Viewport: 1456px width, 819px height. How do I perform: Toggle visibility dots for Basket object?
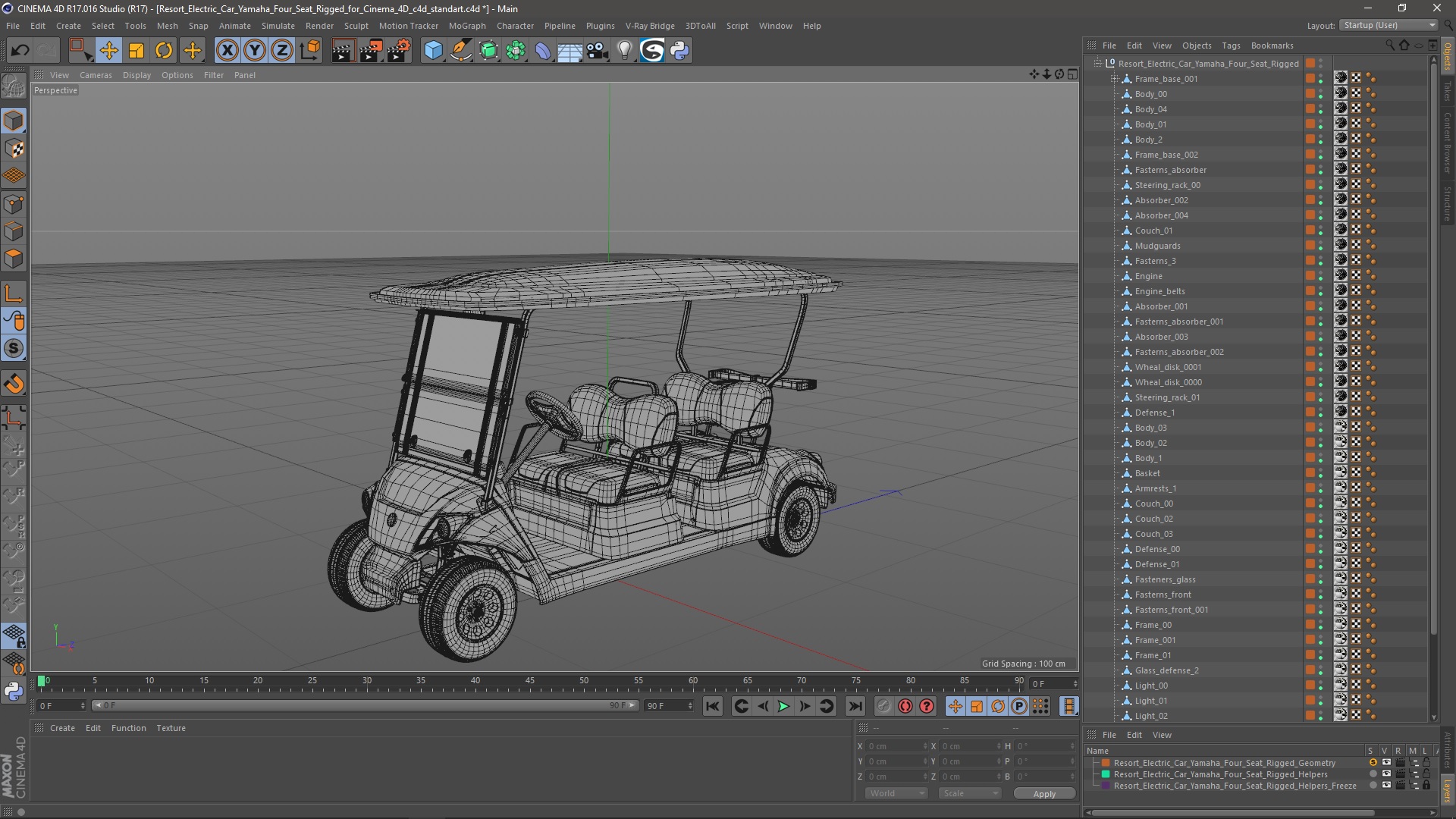(1320, 473)
